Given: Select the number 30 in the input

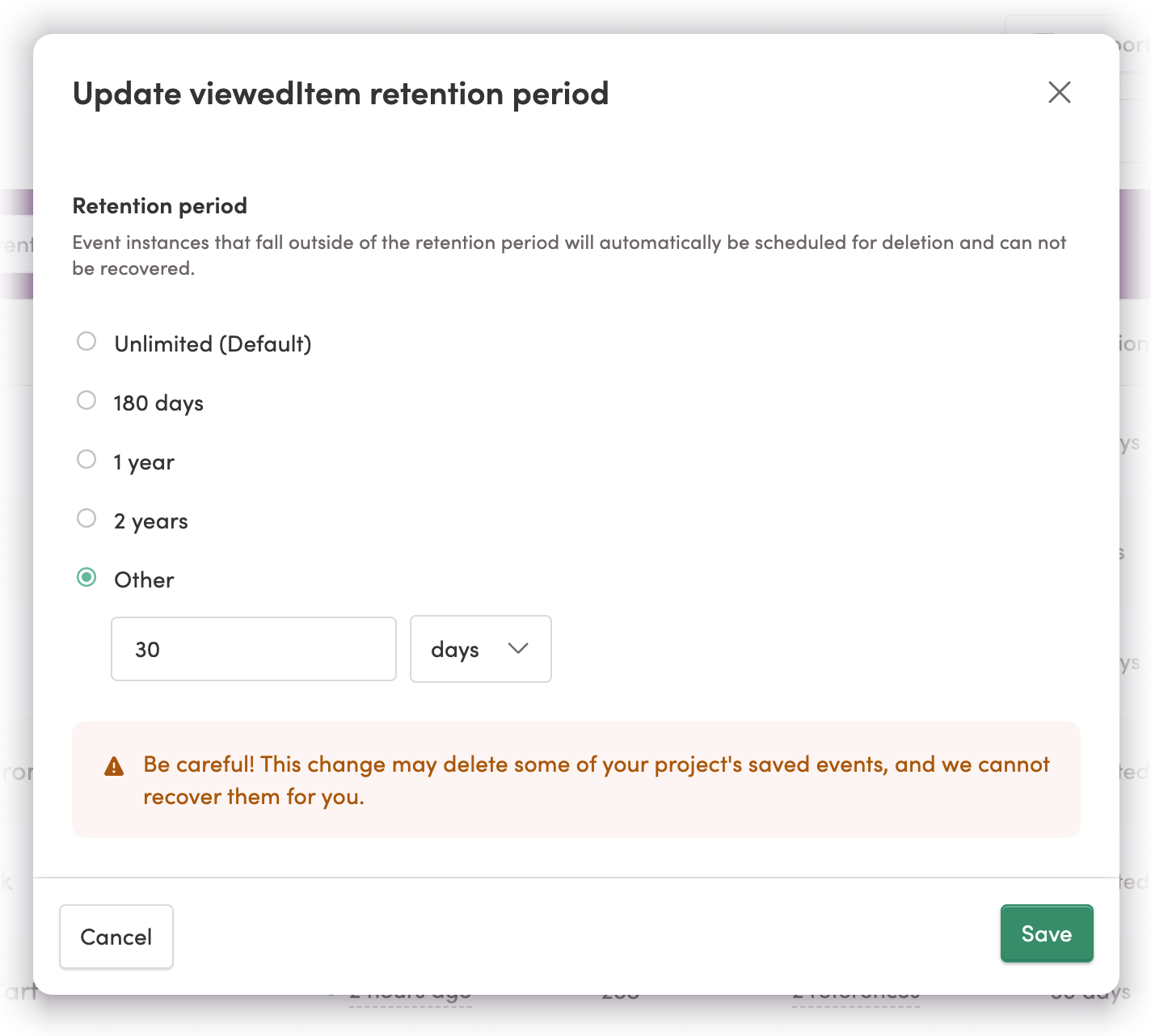Looking at the screenshot, I should (147, 649).
